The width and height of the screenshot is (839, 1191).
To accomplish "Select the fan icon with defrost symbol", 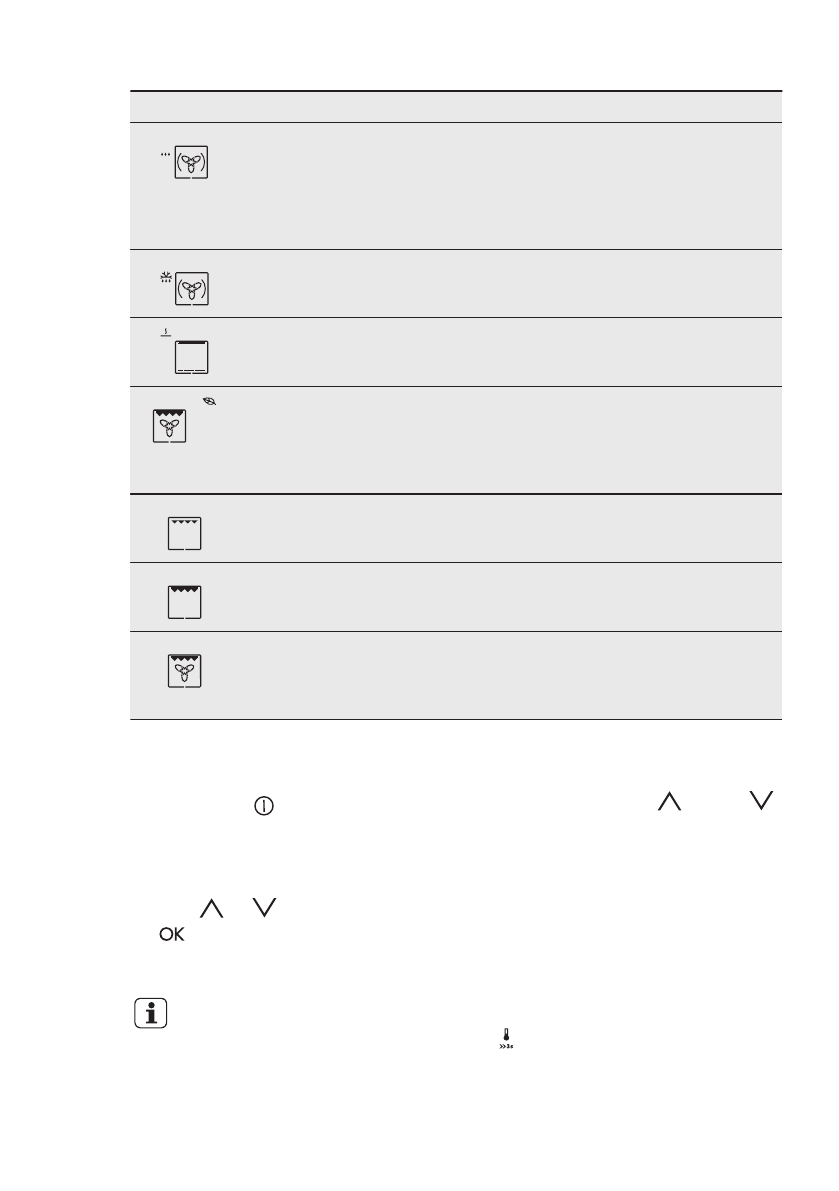I will click(192, 289).
